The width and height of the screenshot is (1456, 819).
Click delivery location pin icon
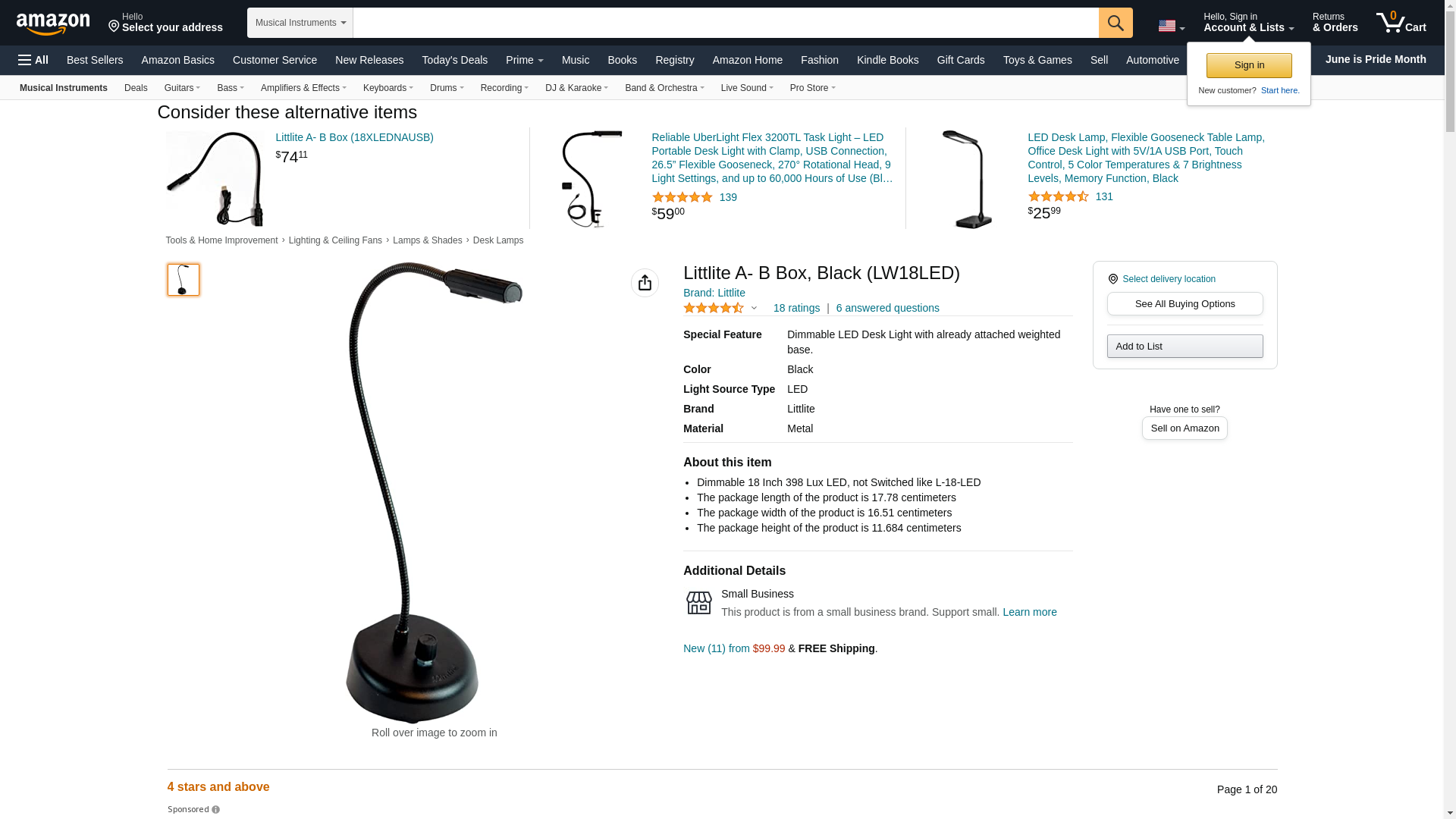(1113, 279)
